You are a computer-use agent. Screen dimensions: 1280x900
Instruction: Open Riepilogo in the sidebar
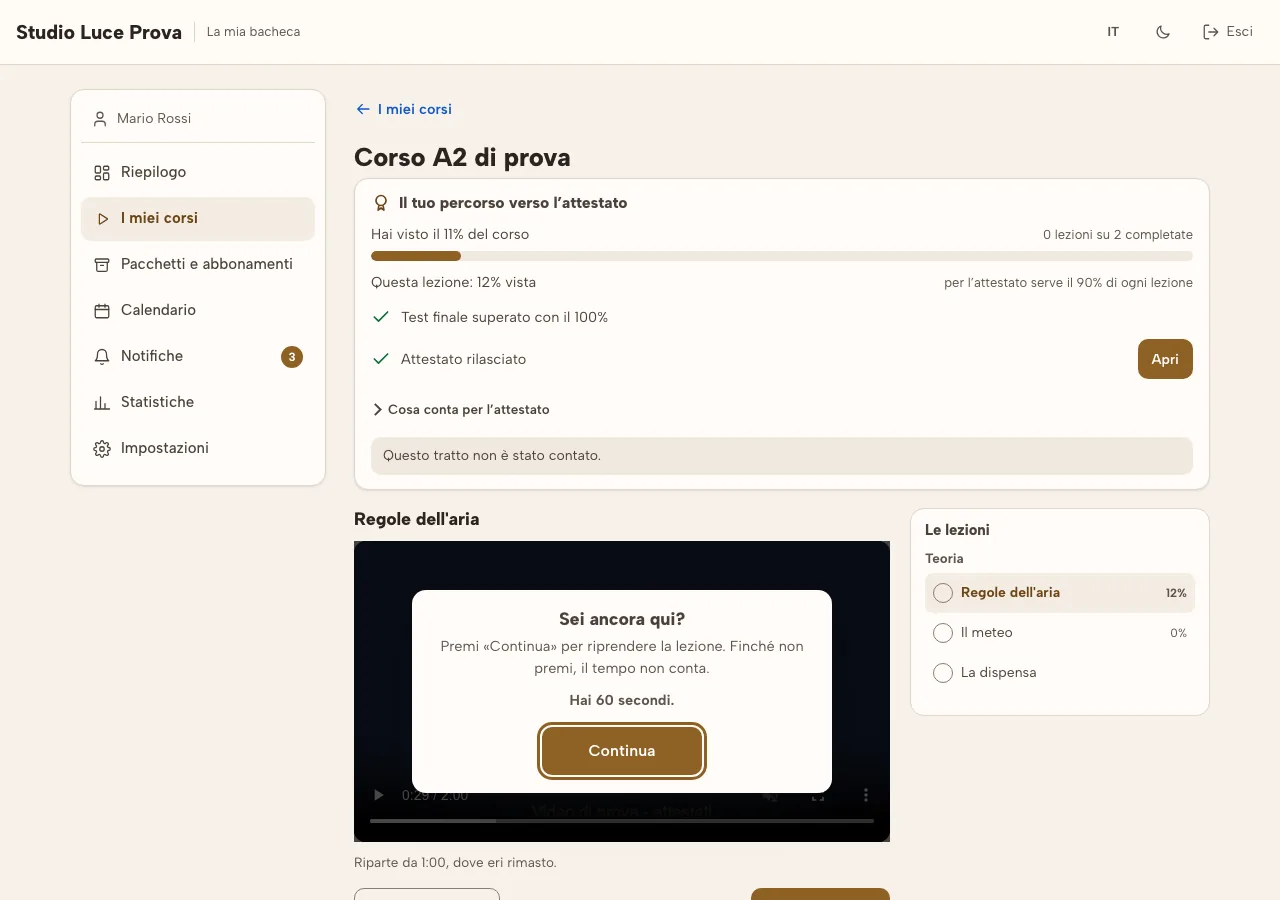(x=198, y=172)
